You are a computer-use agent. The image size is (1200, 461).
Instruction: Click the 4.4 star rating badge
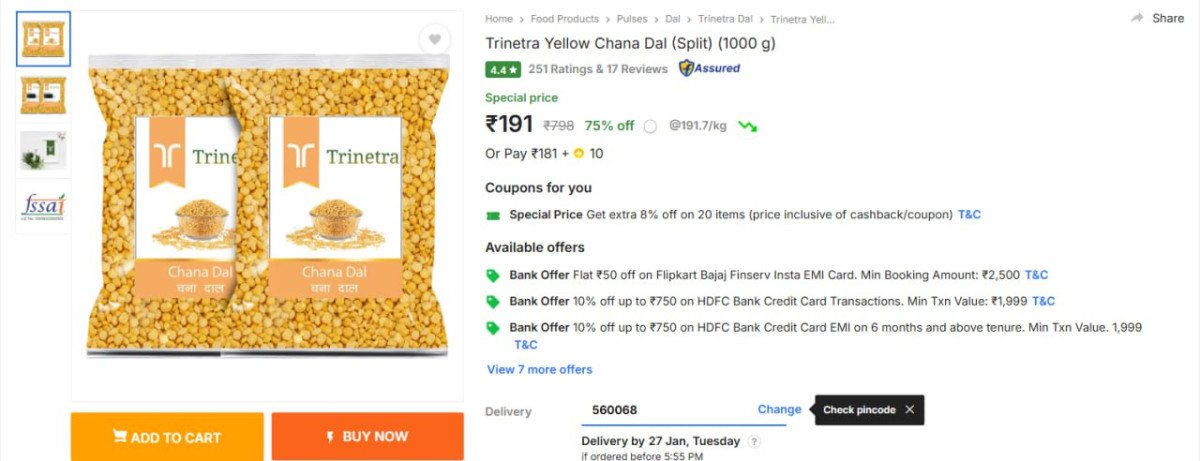point(503,70)
